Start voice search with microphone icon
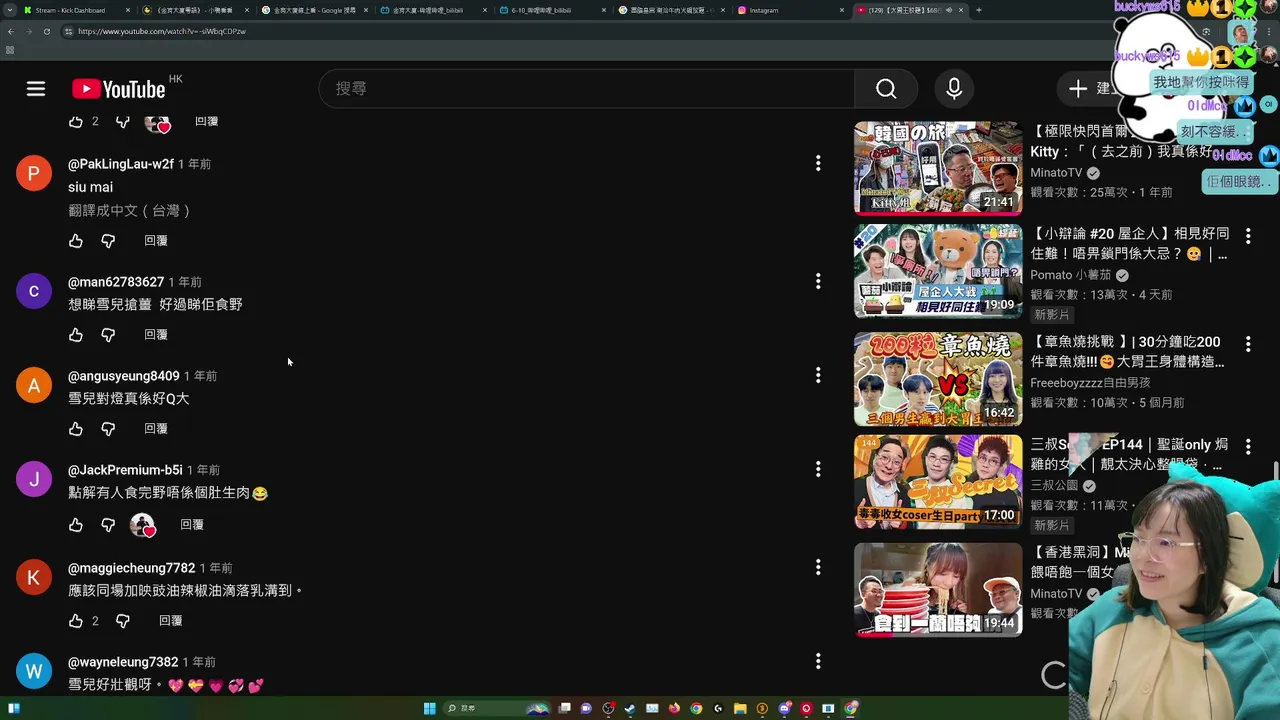 tap(954, 89)
